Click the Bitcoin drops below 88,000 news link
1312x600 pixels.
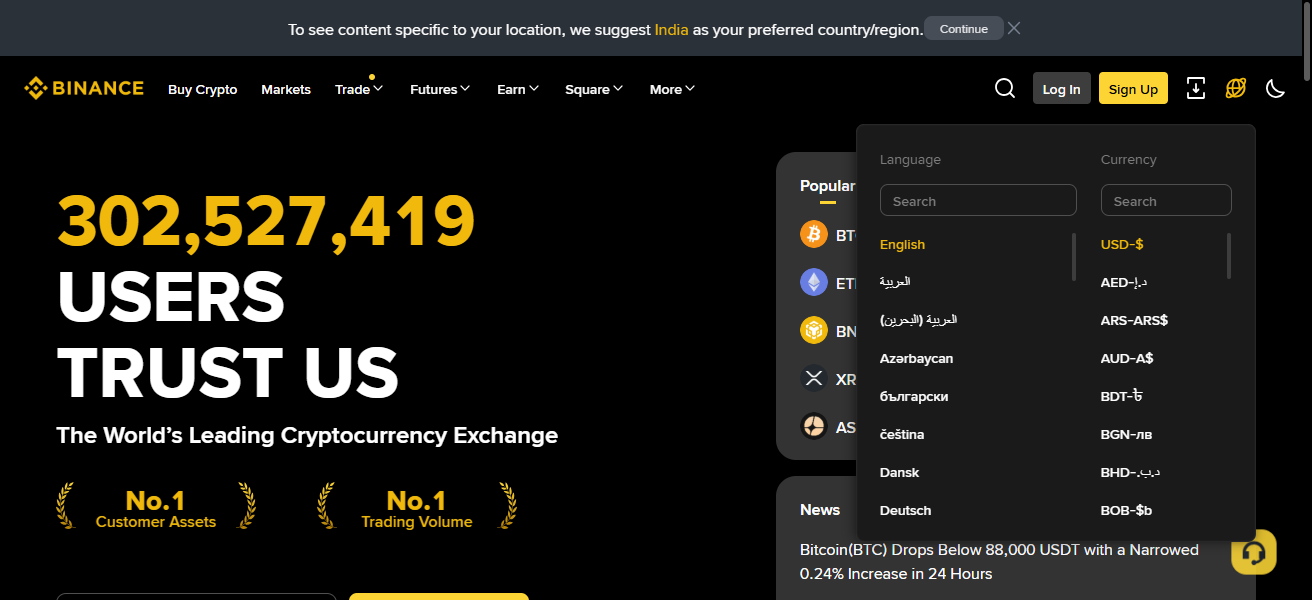[x=998, y=560]
